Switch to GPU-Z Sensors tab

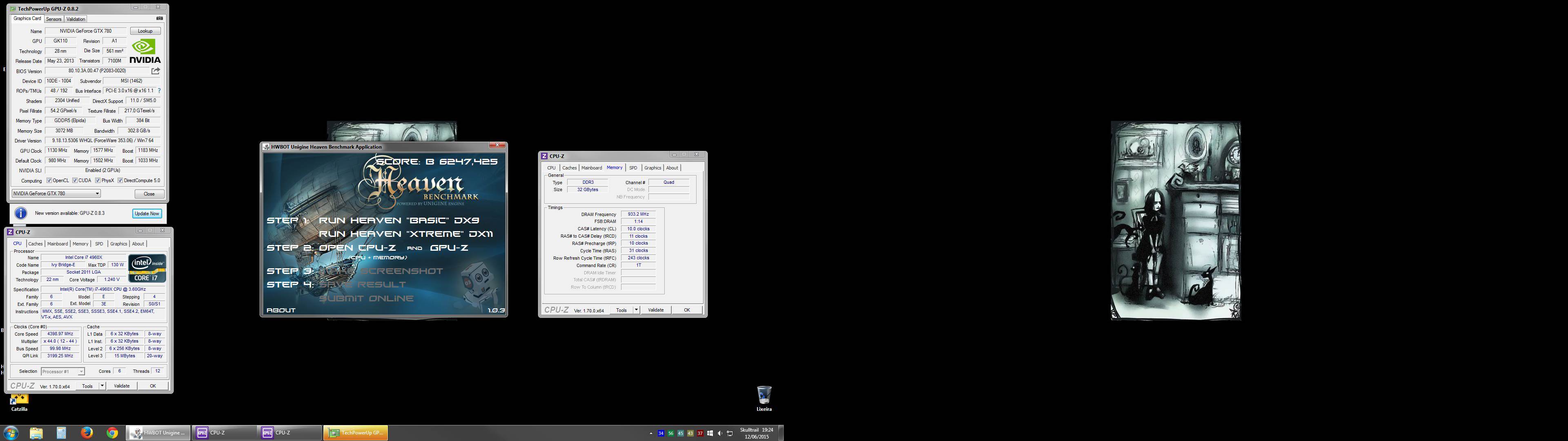[x=53, y=19]
